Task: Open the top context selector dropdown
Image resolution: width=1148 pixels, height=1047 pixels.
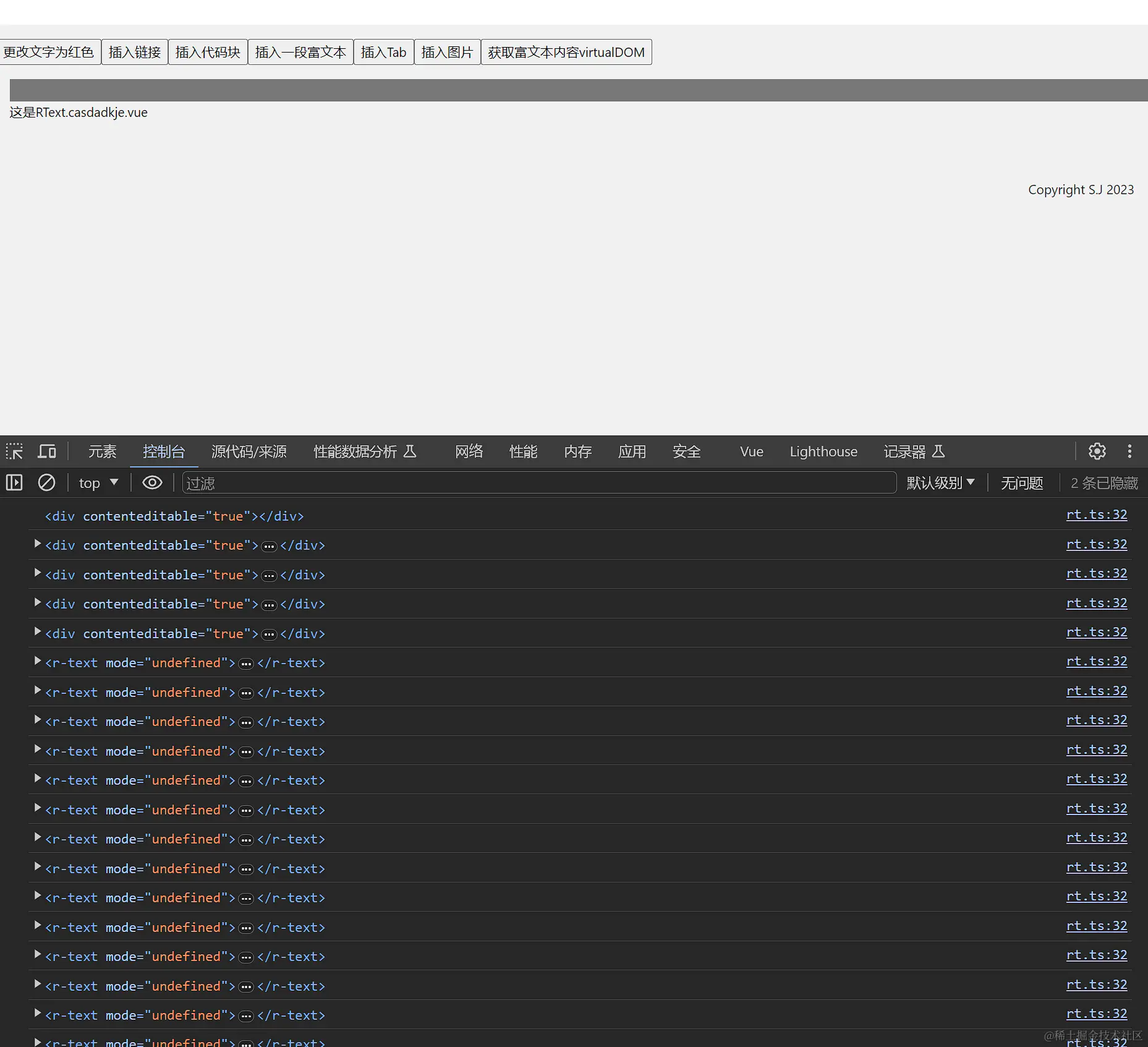Action: coord(98,483)
